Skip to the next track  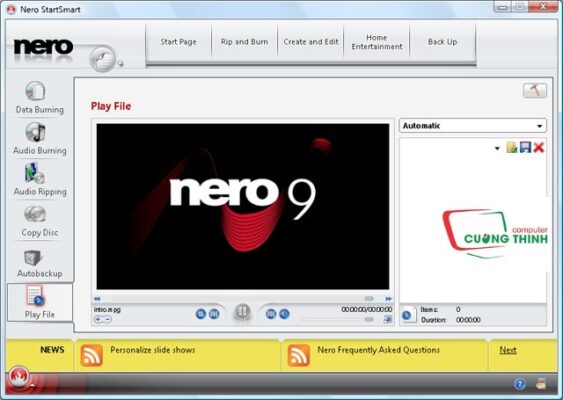tap(271, 314)
